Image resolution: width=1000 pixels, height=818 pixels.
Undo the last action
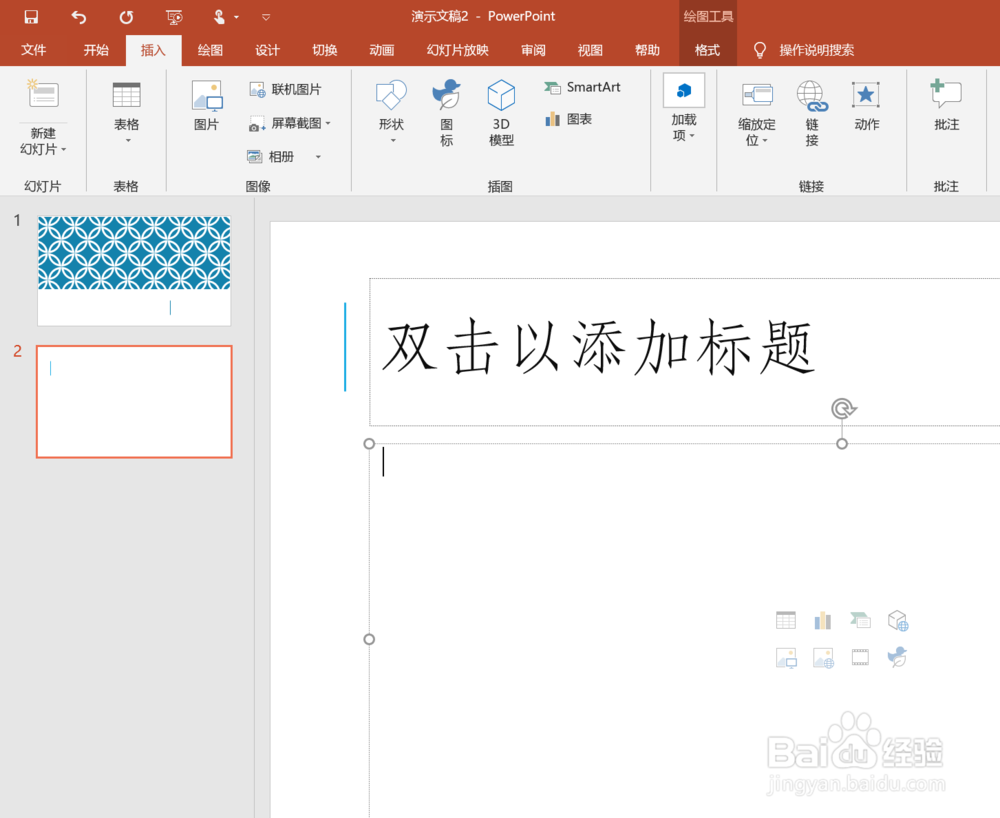[x=78, y=17]
